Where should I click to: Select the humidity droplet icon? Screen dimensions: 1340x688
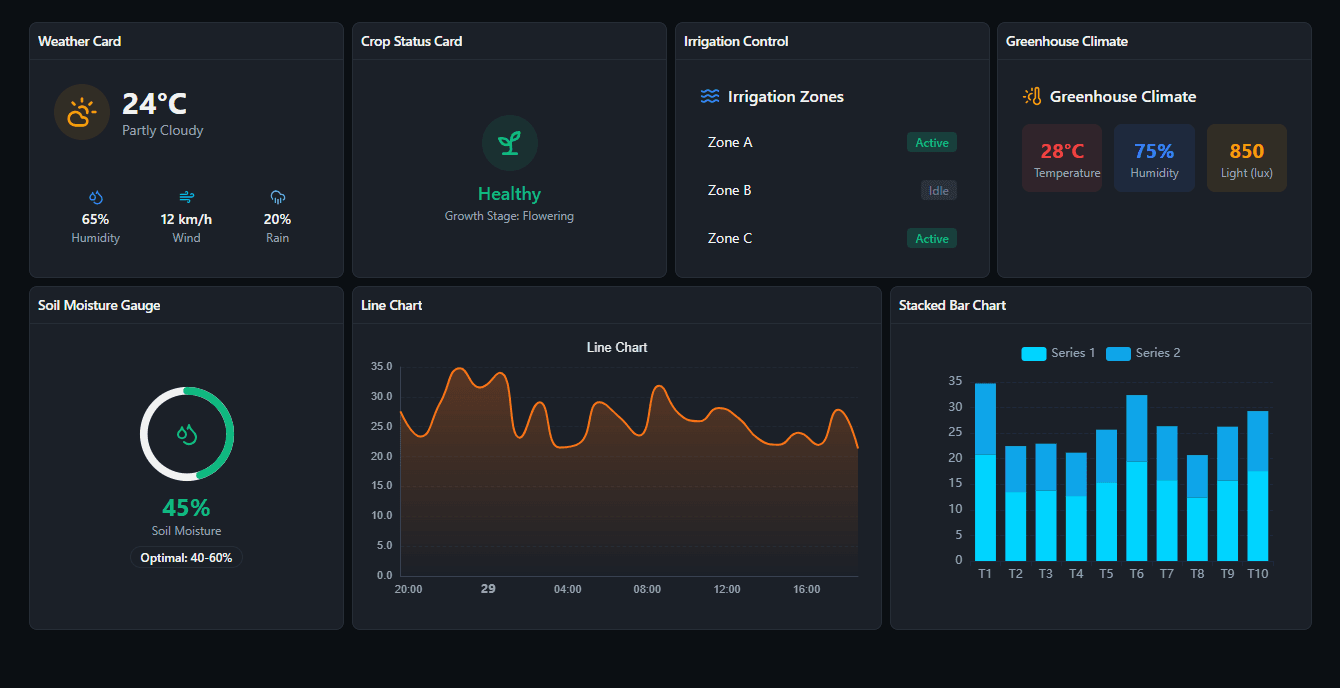(95, 196)
